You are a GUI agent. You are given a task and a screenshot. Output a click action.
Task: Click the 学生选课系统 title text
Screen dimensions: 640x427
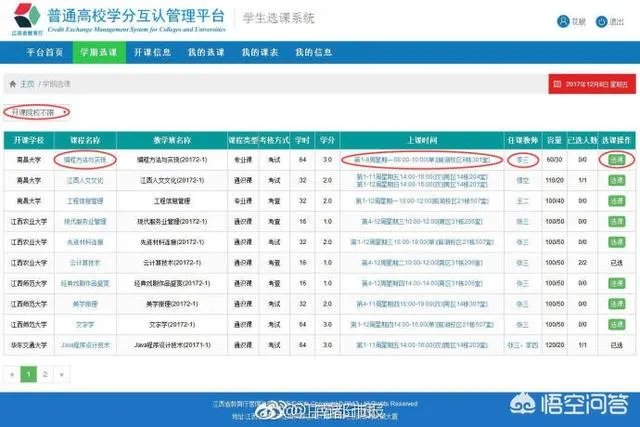pos(278,18)
